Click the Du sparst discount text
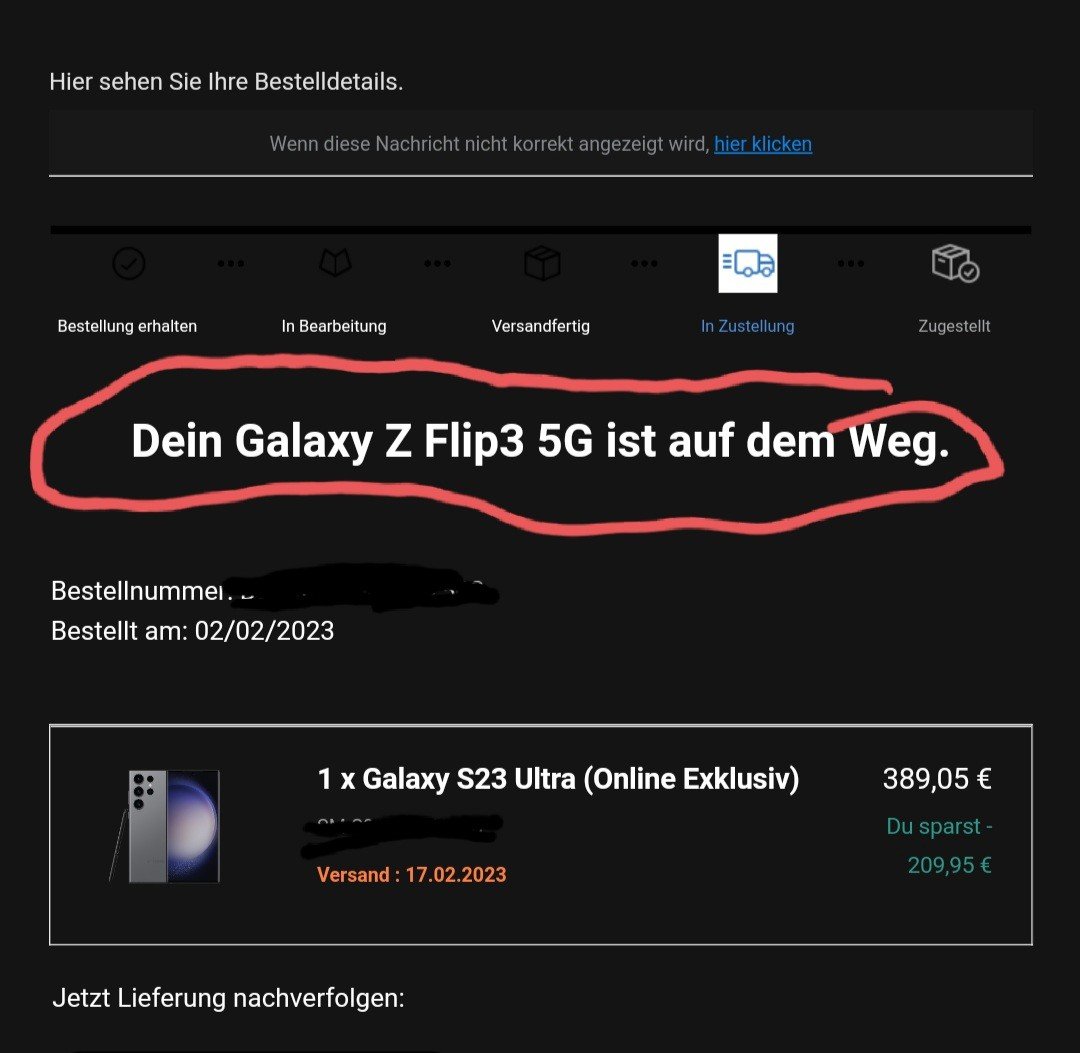1080x1053 pixels. pos(939,845)
